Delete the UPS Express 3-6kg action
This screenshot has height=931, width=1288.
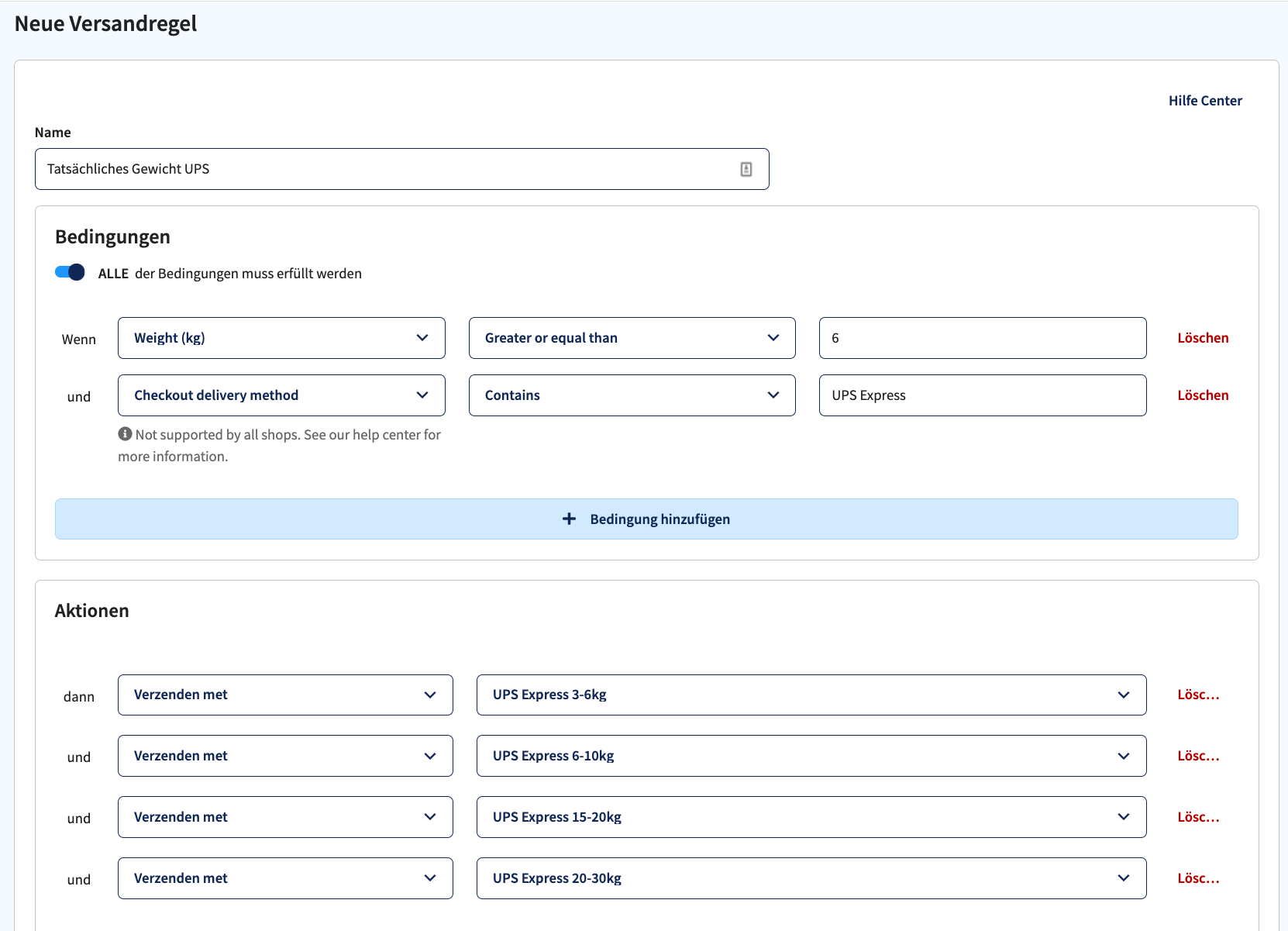point(1198,695)
